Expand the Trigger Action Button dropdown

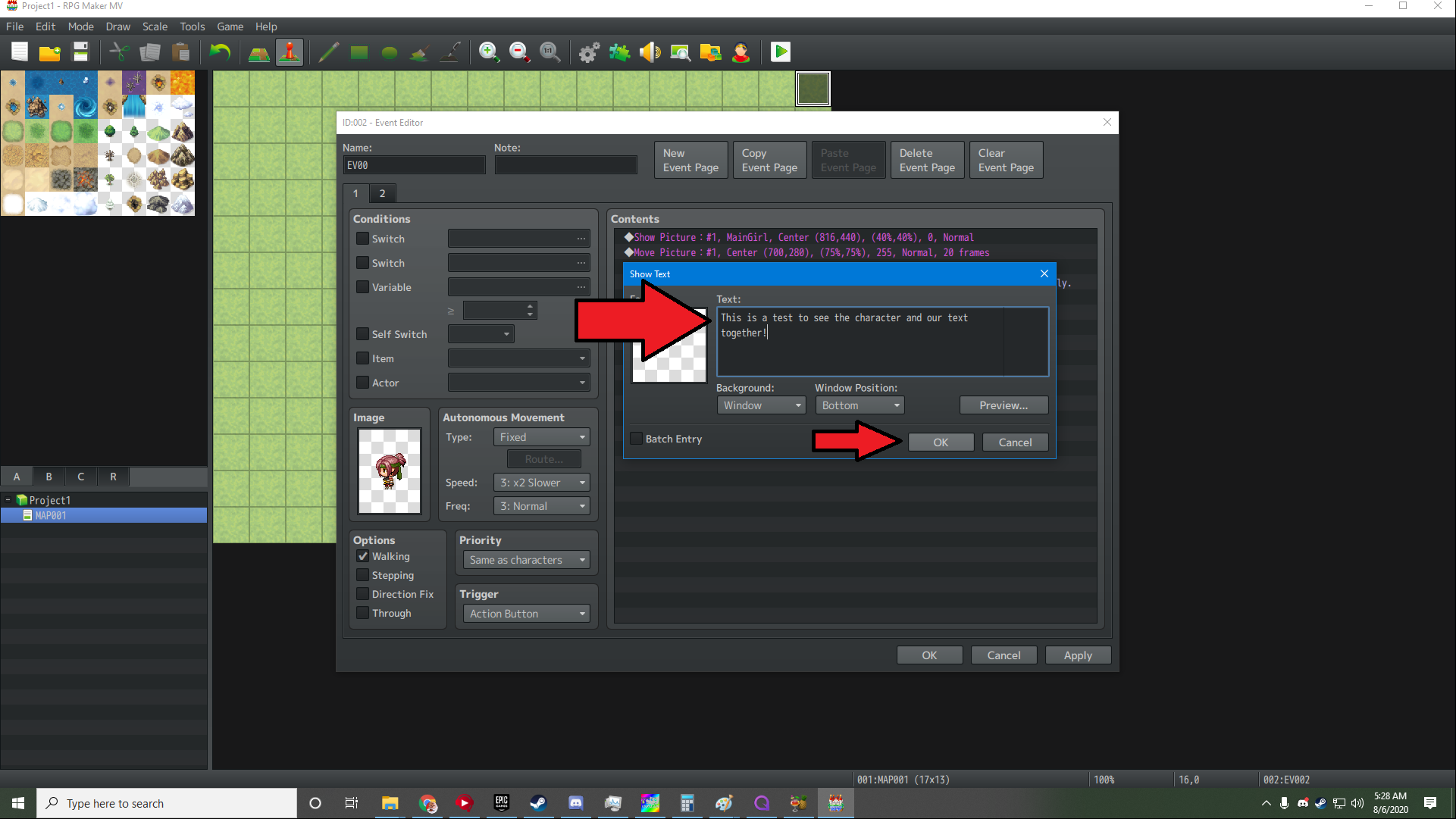pos(526,614)
